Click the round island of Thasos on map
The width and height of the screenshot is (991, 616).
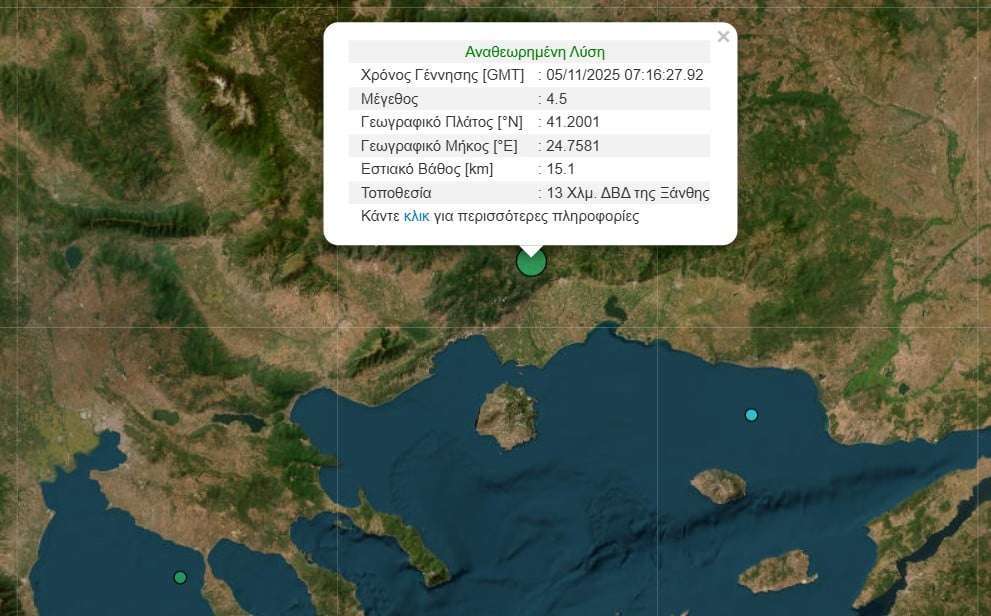point(507,414)
